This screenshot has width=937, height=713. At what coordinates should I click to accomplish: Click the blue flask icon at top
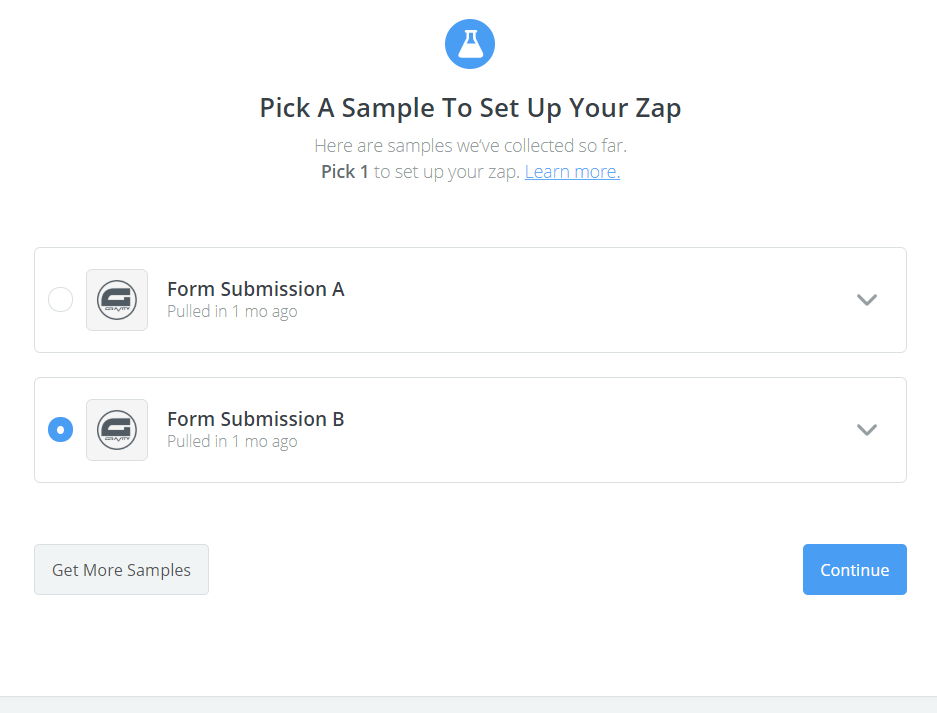[x=470, y=44]
